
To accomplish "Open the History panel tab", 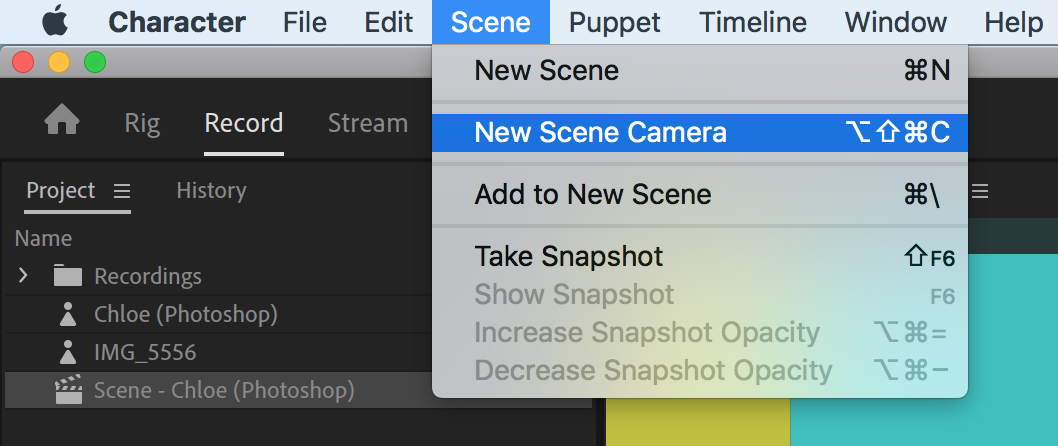I will coord(211,190).
